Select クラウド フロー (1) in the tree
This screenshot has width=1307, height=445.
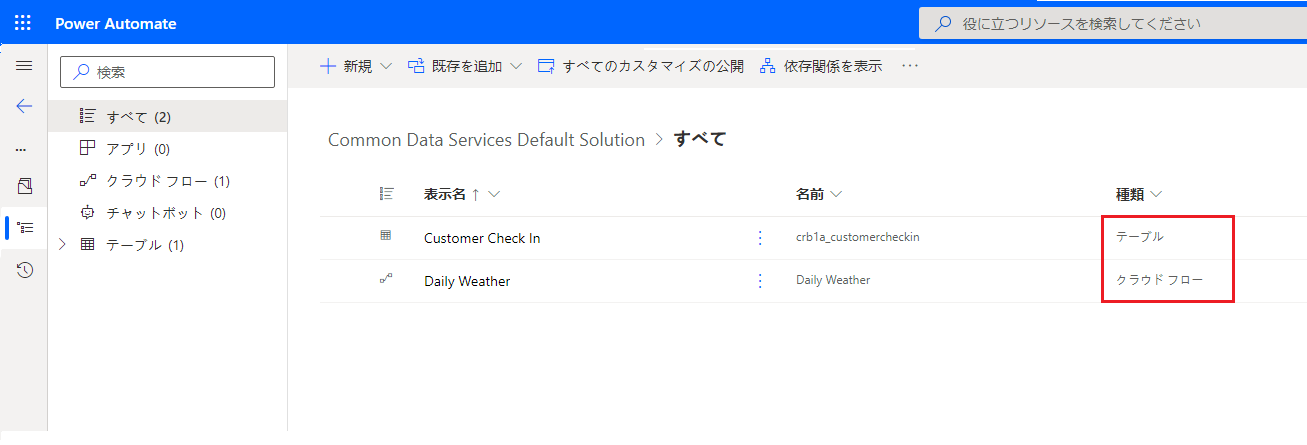click(167, 181)
